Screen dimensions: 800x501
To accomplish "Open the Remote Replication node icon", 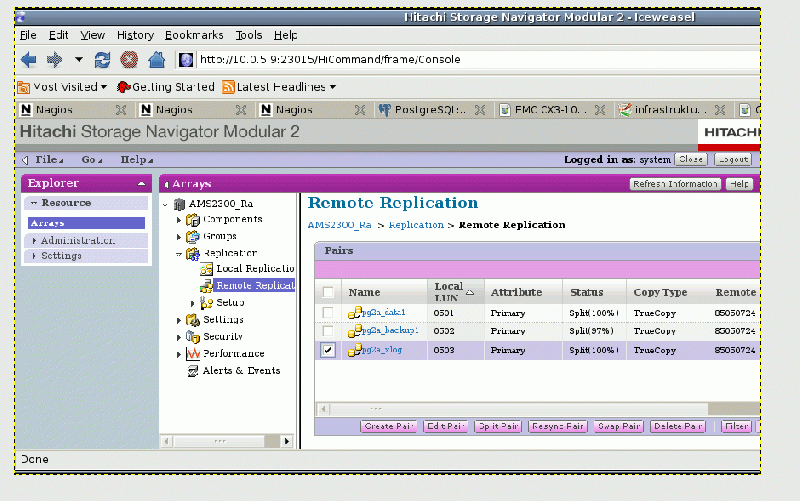I will 206,286.
